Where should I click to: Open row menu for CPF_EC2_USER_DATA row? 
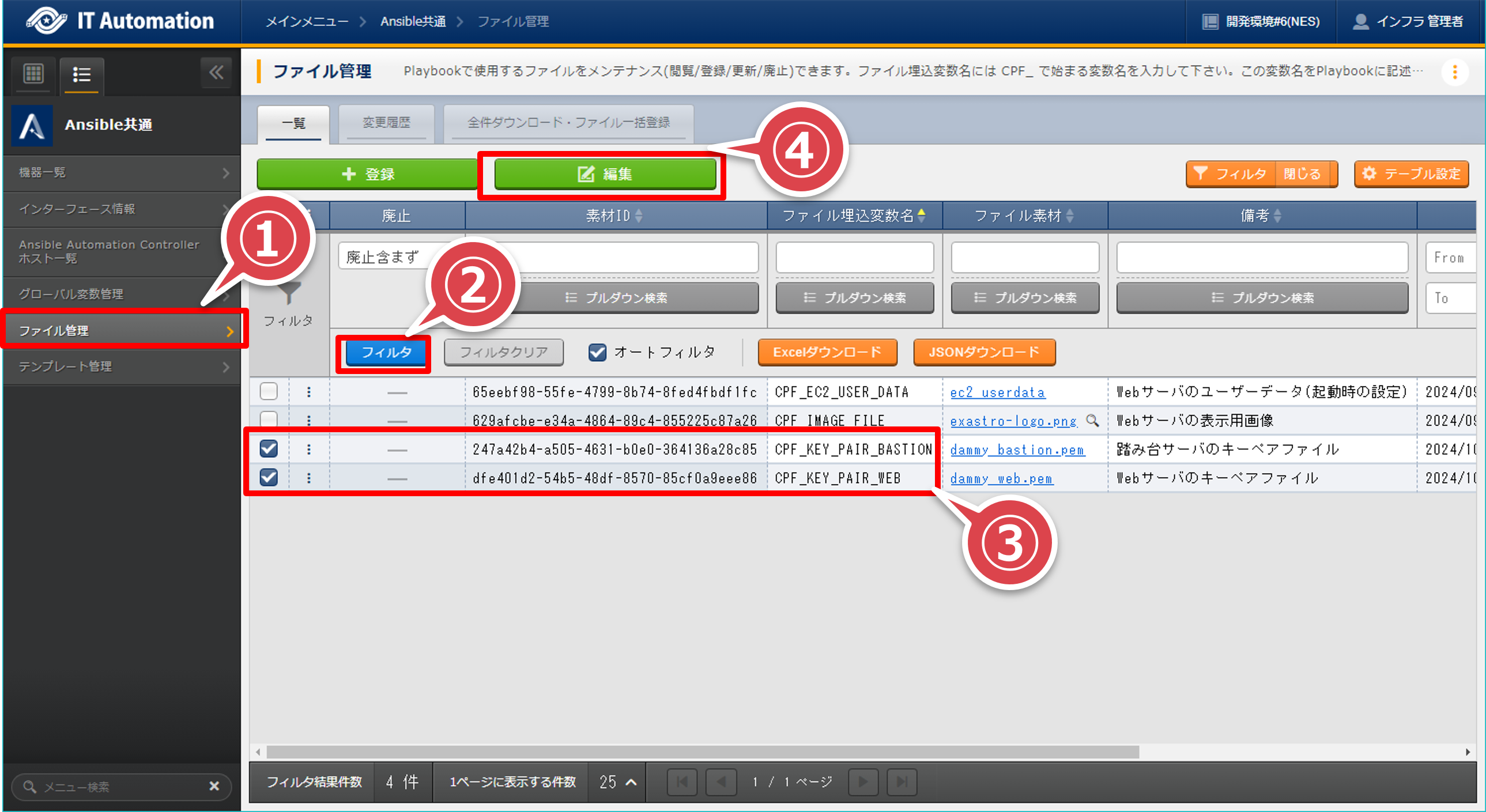click(308, 392)
